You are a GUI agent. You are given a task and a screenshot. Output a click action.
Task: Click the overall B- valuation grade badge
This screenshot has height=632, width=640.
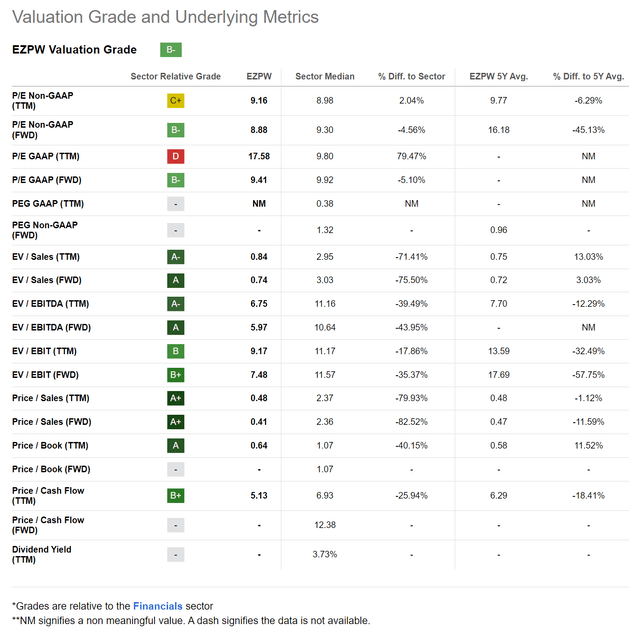[171, 50]
